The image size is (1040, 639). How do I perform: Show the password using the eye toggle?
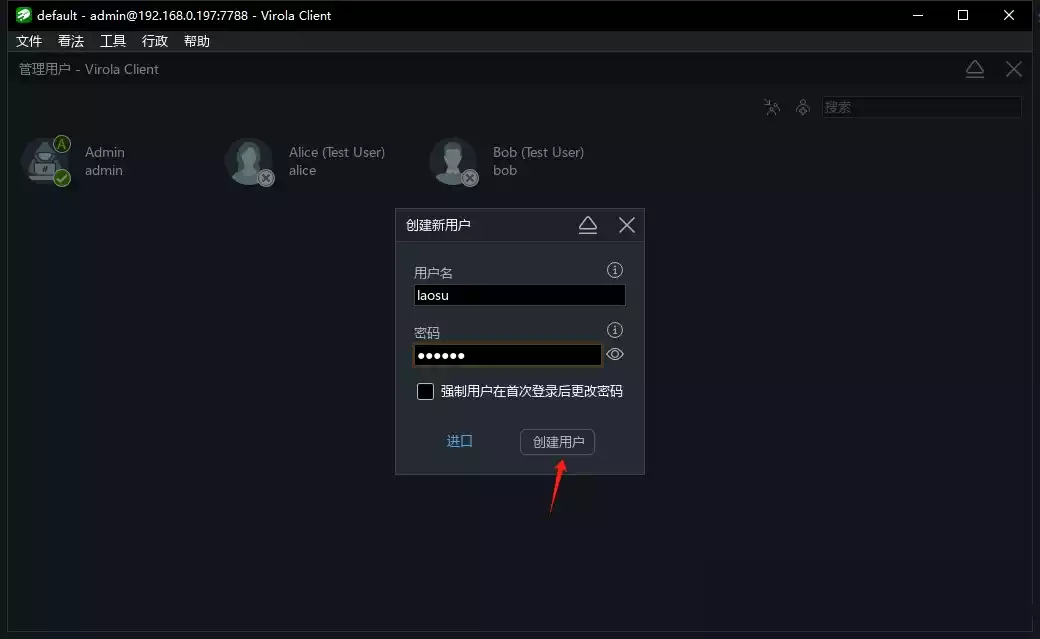(614, 354)
